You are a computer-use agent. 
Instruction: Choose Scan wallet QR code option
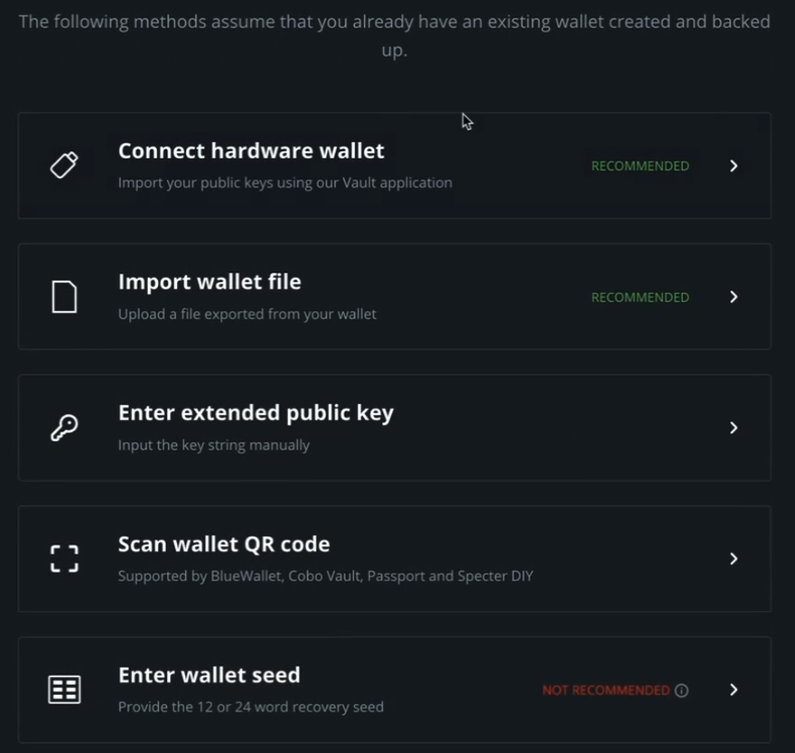(223, 545)
